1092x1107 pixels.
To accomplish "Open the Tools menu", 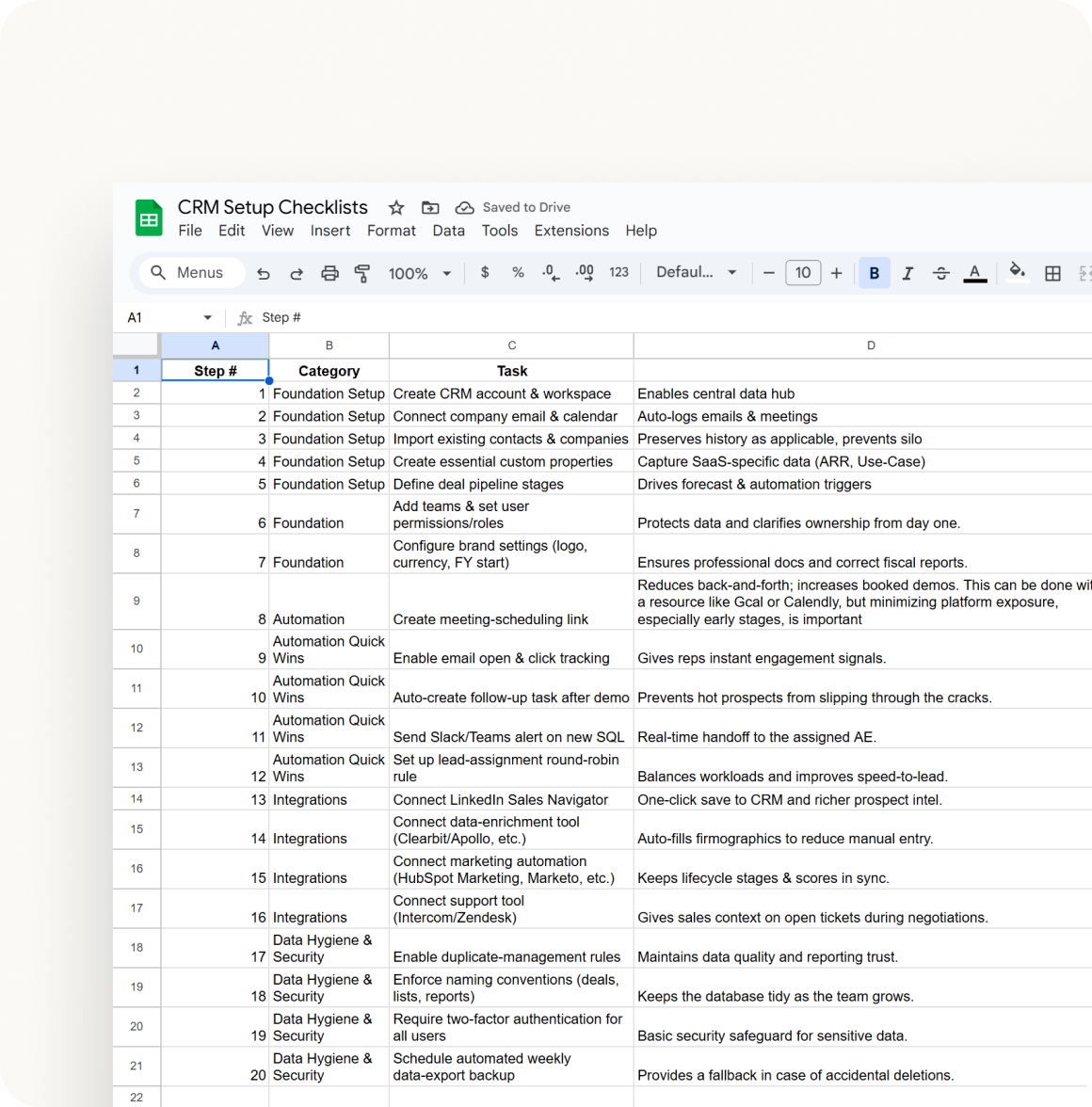I will coord(499,231).
